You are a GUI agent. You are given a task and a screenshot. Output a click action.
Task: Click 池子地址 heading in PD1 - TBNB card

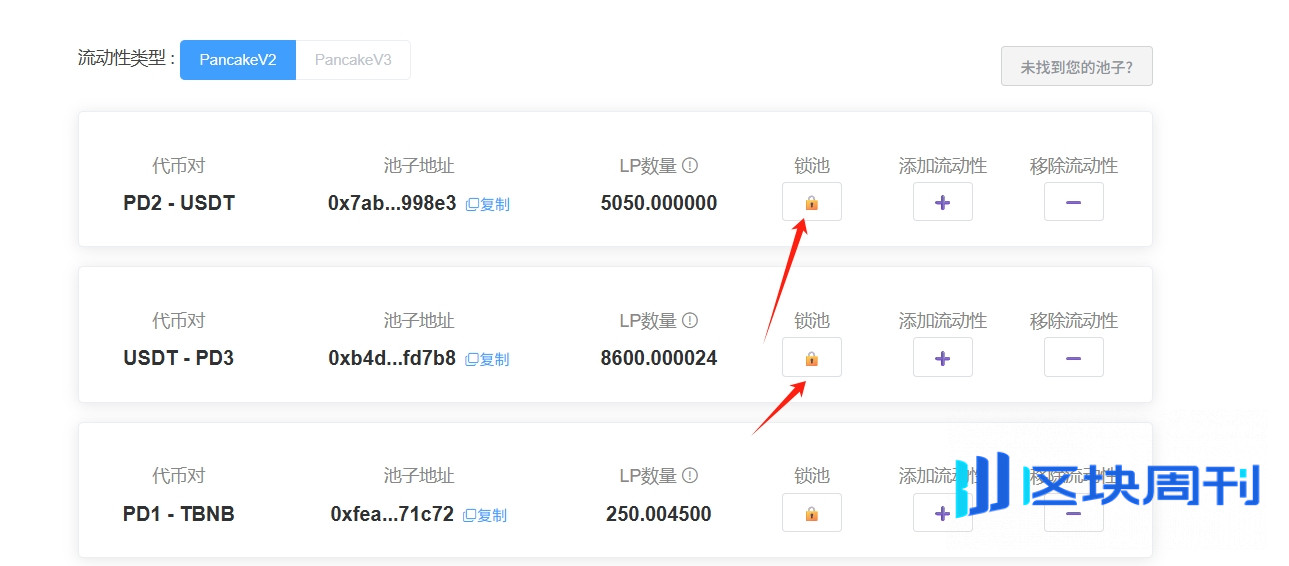pos(419,475)
